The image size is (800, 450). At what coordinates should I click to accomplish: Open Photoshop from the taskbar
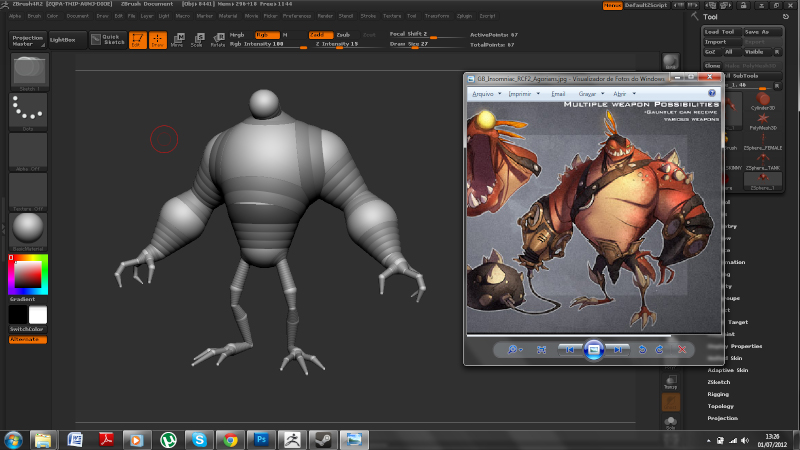coord(261,439)
